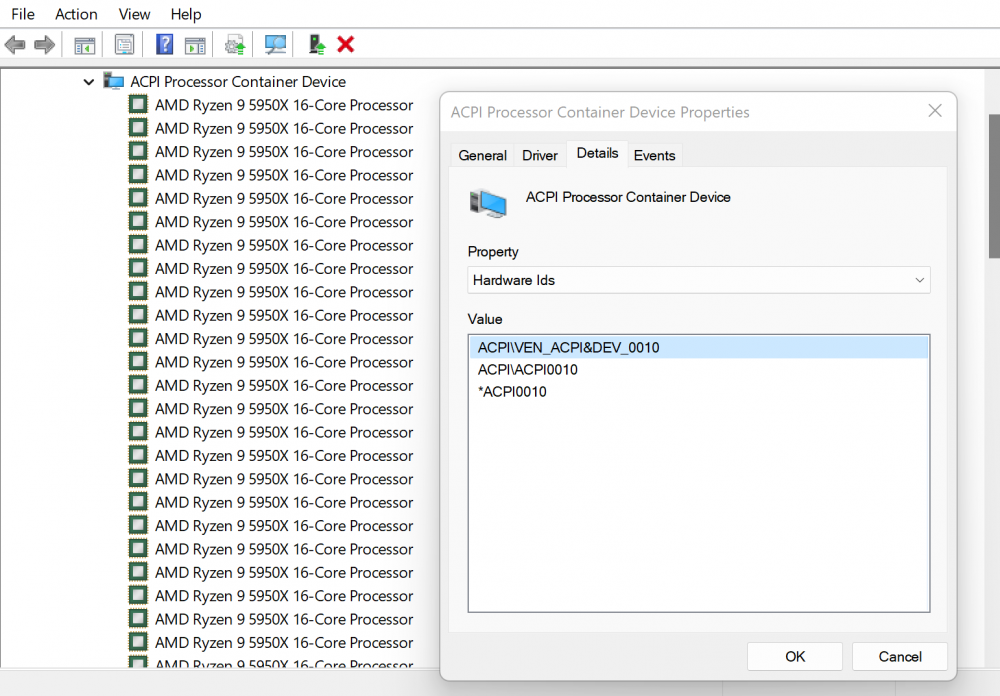This screenshot has height=696, width=1000.
Task: Scan for hardware changes with monitor icon
Action: click(x=275, y=45)
